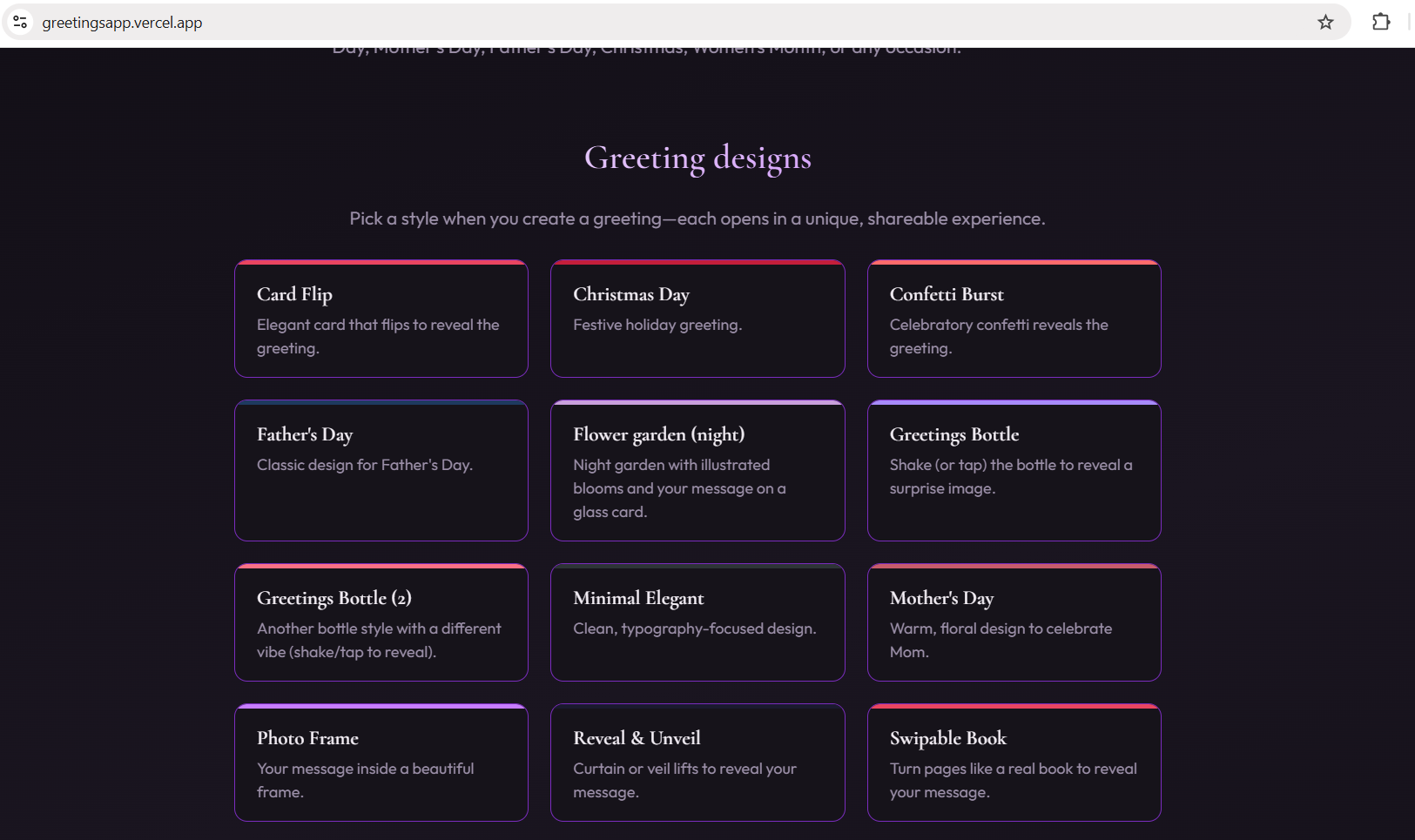Click the greetingsapp.vercel.app address bar

click(x=676, y=23)
